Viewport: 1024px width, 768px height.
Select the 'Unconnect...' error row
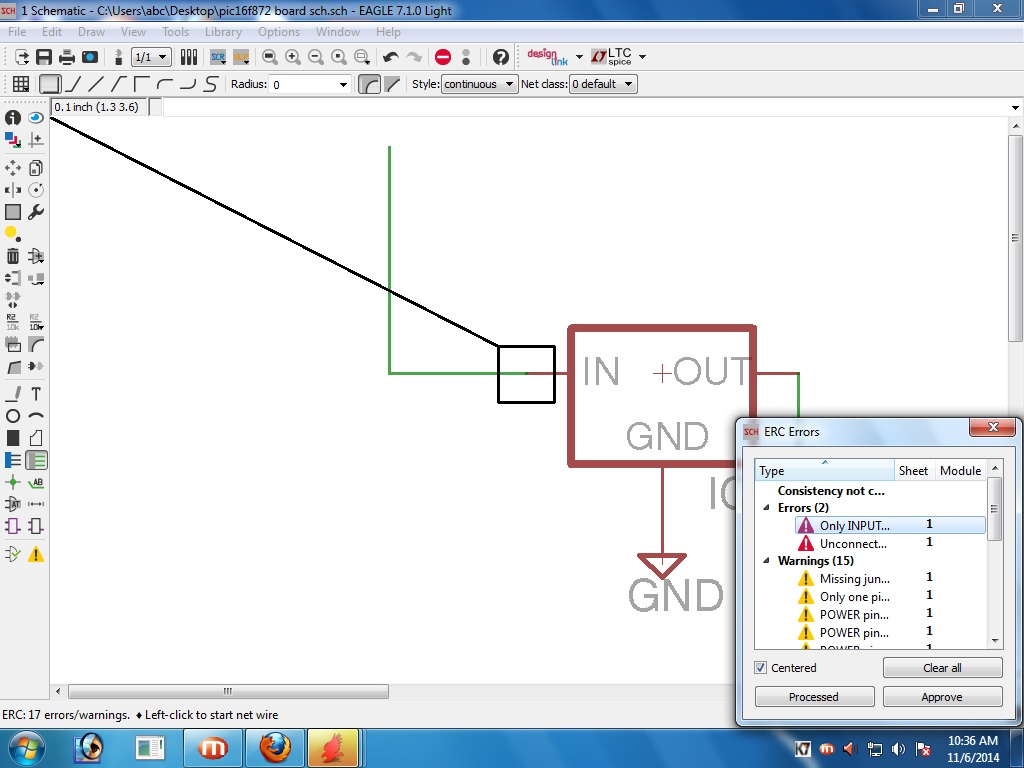coord(889,543)
